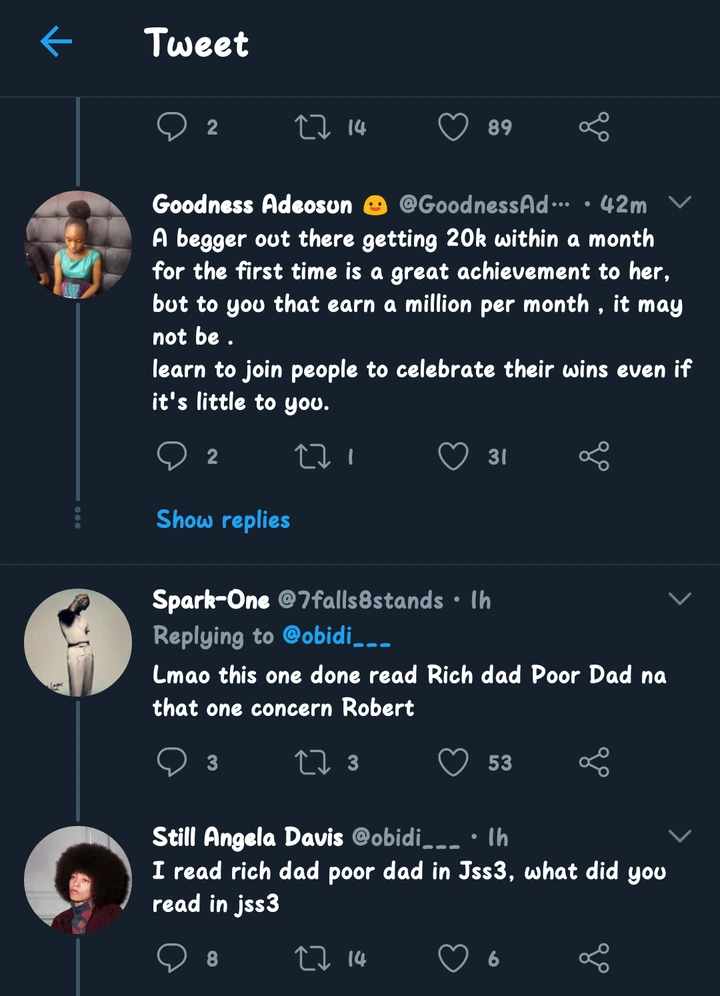Open the @obidi___ mention link
Image resolution: width=720 pixels, height=996 pixels.
(x=336, y=636)
